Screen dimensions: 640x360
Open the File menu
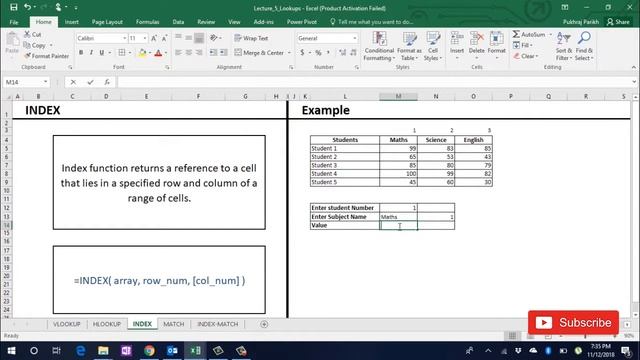coord(14,22)
